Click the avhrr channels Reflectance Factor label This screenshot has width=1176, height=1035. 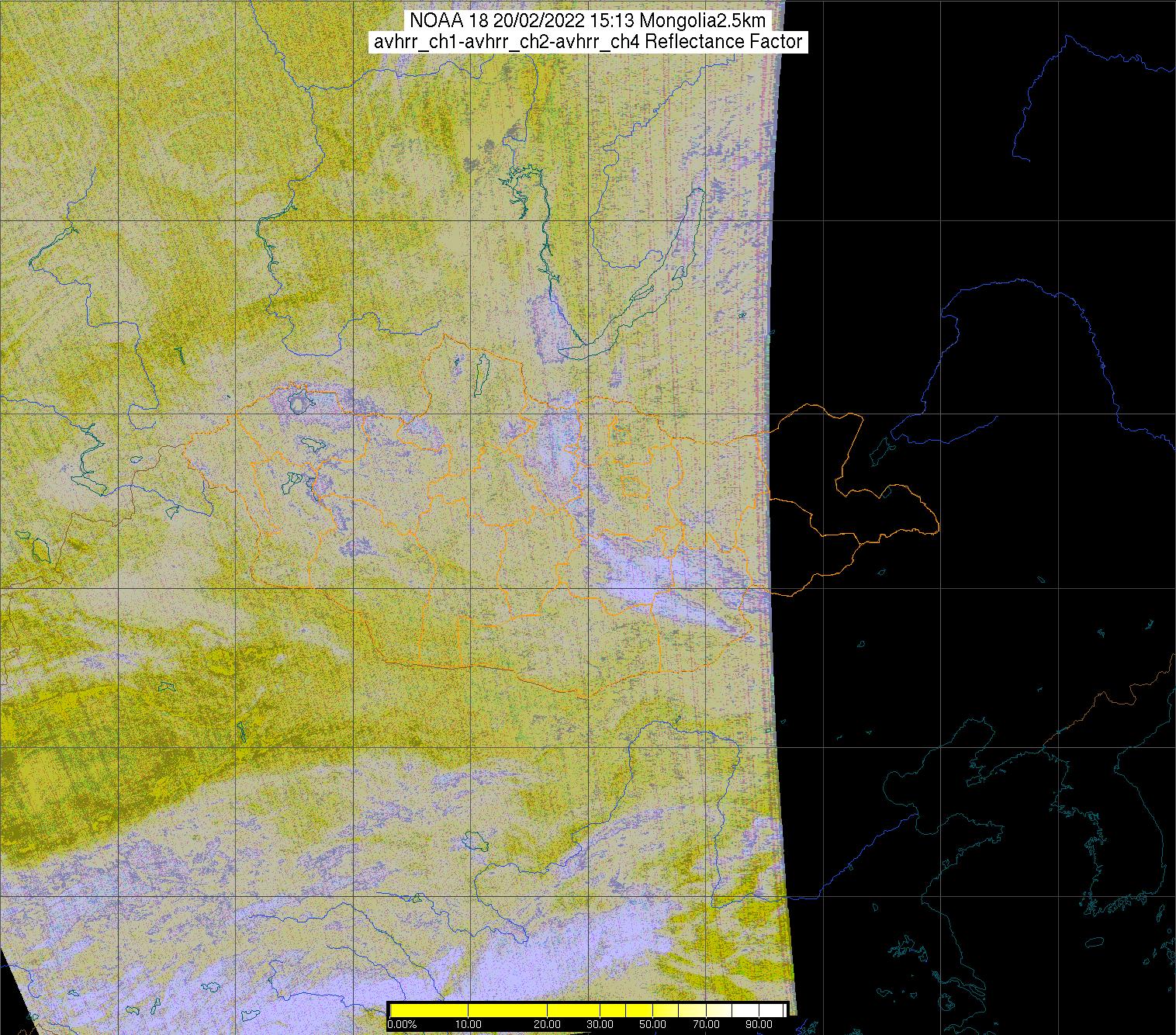588,42
